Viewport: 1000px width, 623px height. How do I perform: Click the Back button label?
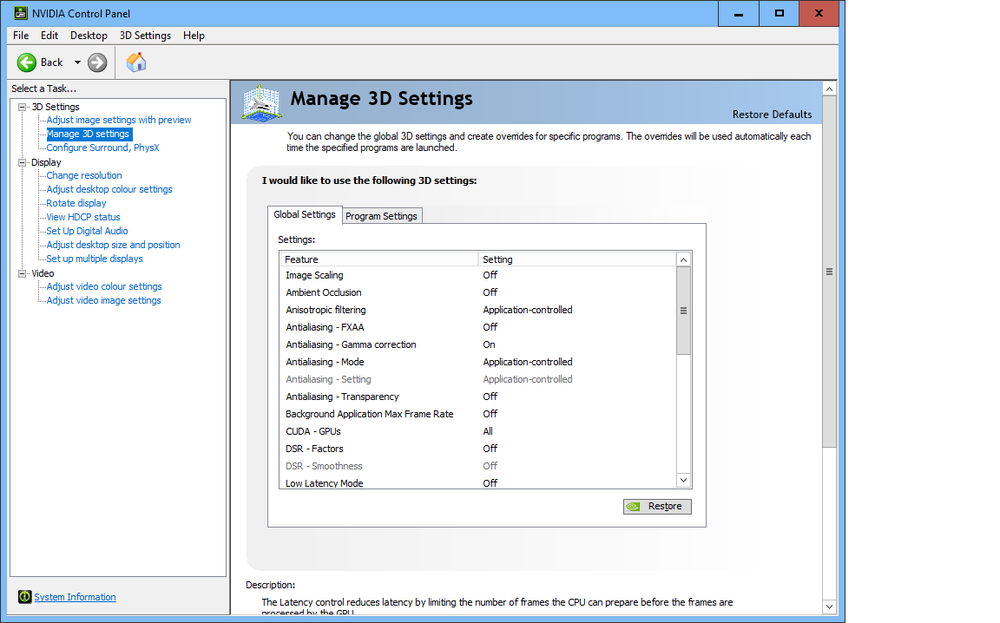pyautogui.click(x=52, y=62)
